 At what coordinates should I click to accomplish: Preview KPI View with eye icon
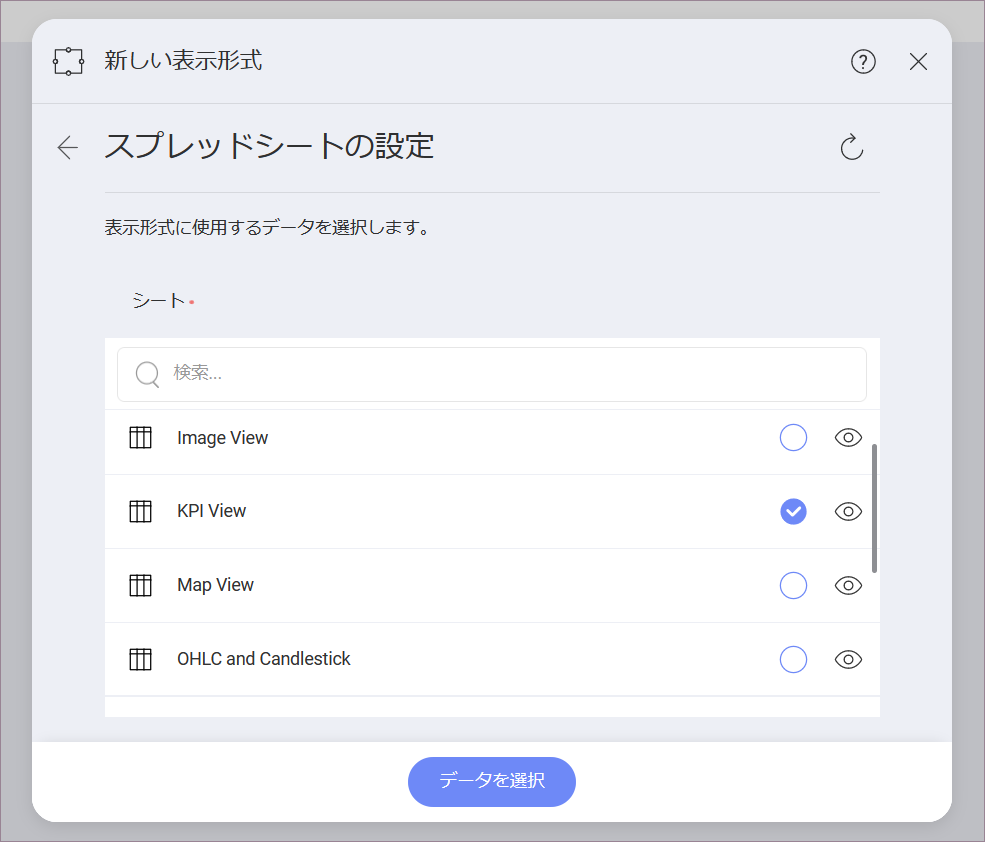coord(848,511)
